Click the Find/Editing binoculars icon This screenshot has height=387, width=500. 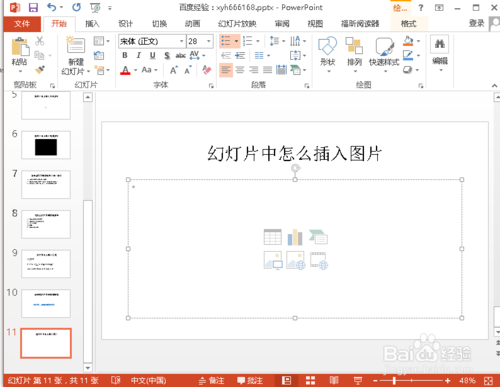pyautogui.click(x=440, y=44)
